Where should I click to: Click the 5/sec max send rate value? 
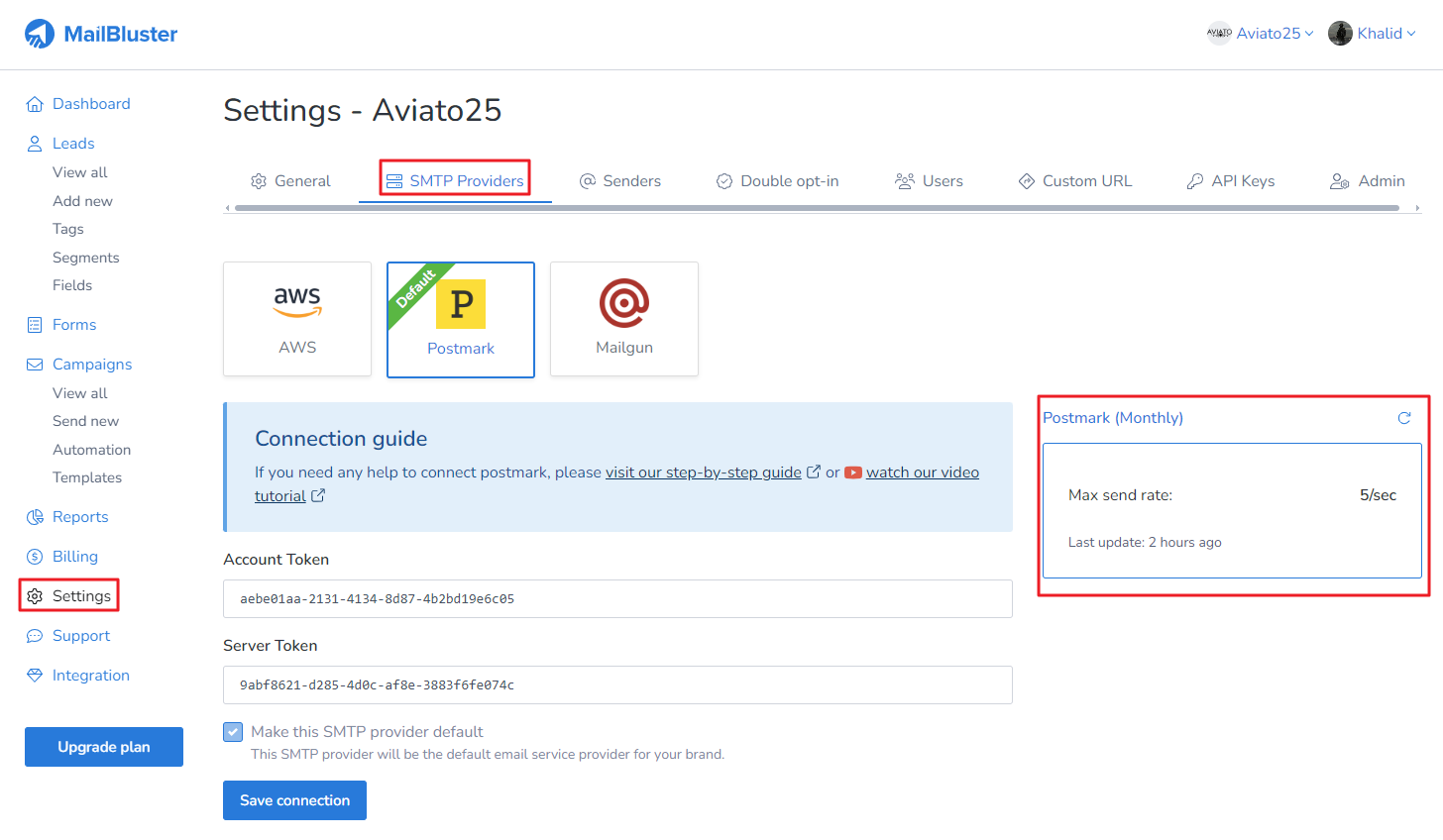click(1378, 495)
